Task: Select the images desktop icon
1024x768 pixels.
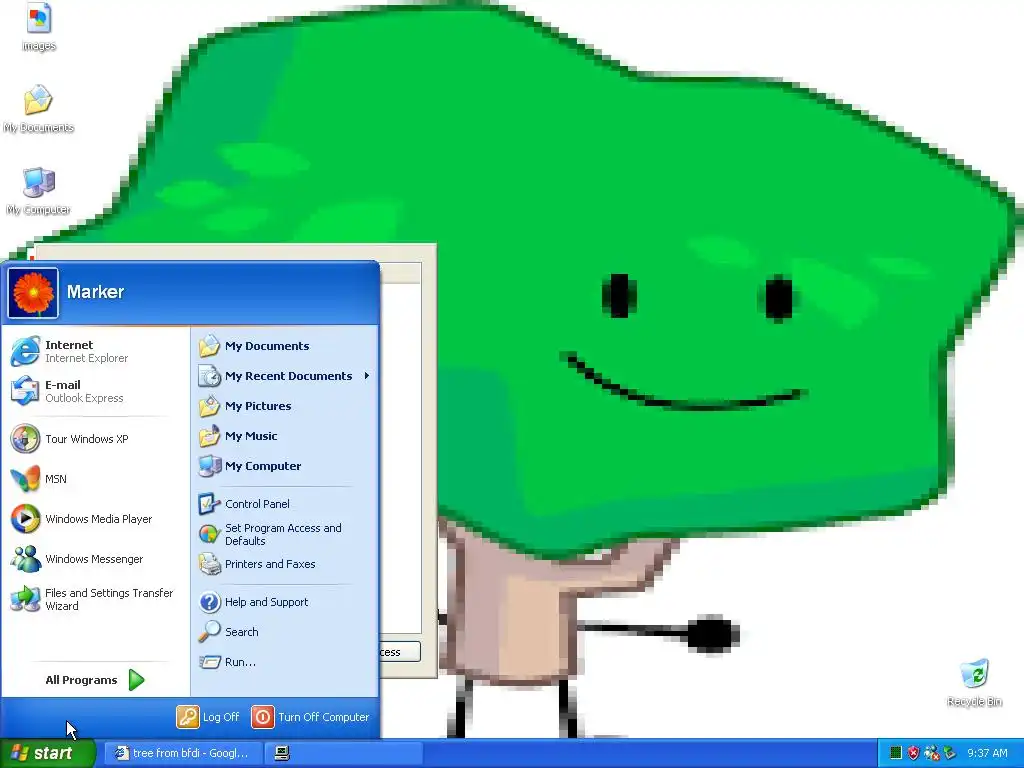Action: click(39, 27)
